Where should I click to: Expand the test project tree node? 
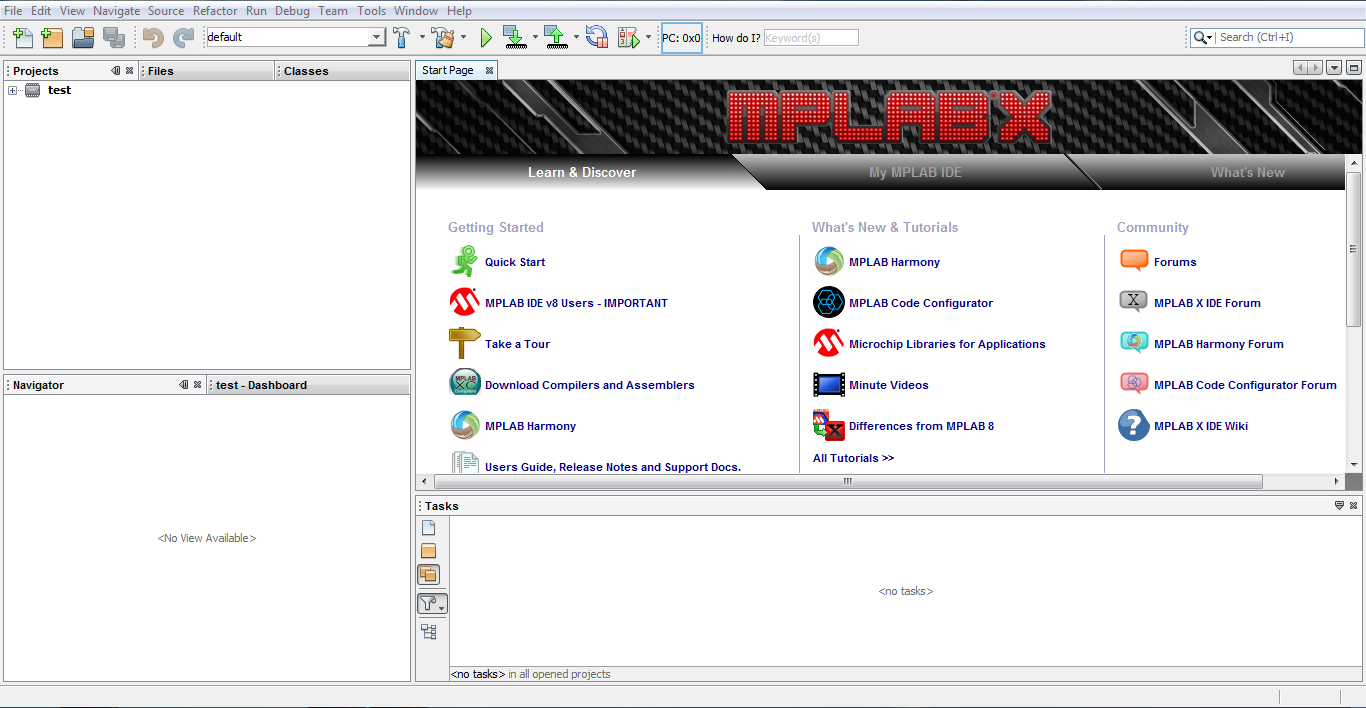click(x=13, y=91)
